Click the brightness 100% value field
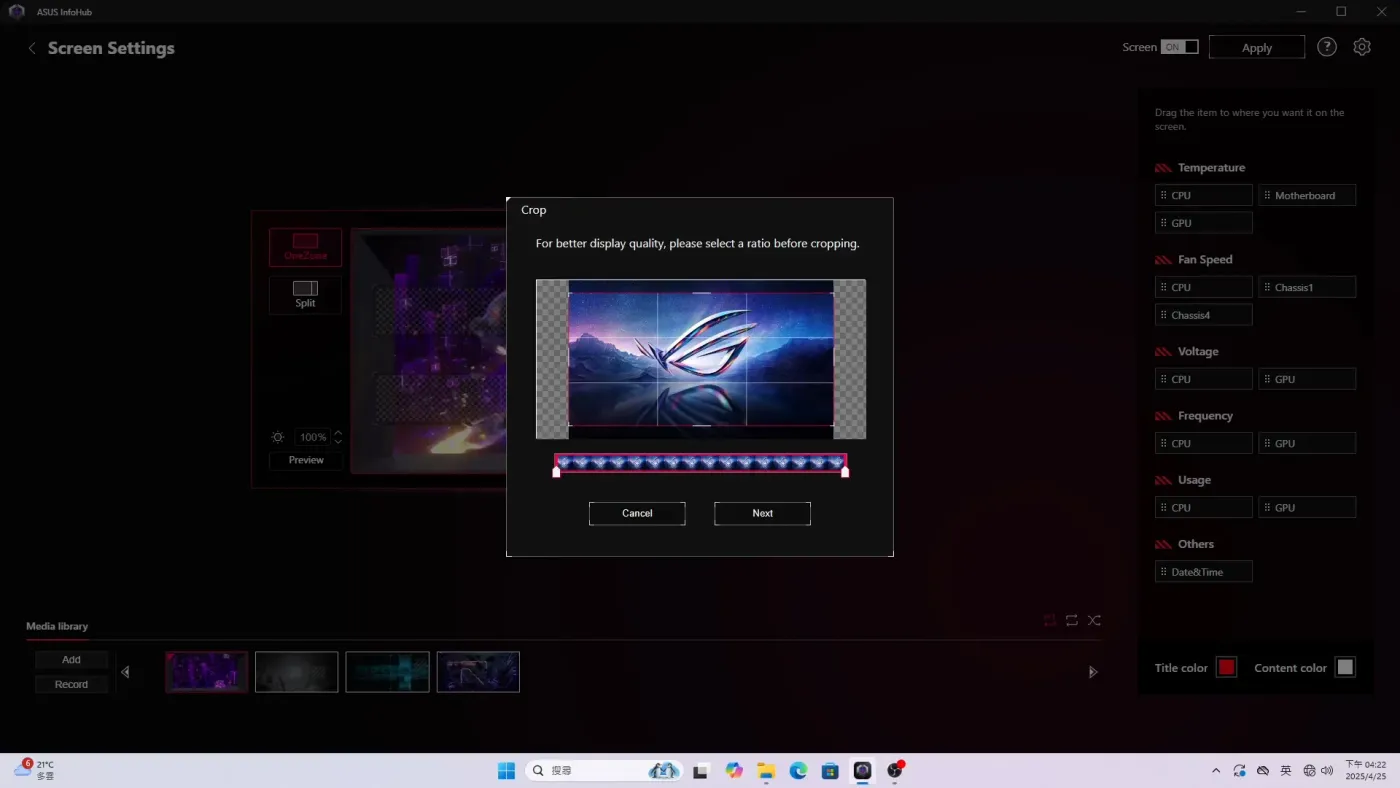The image size is (1400, 788). coord(313,437)
